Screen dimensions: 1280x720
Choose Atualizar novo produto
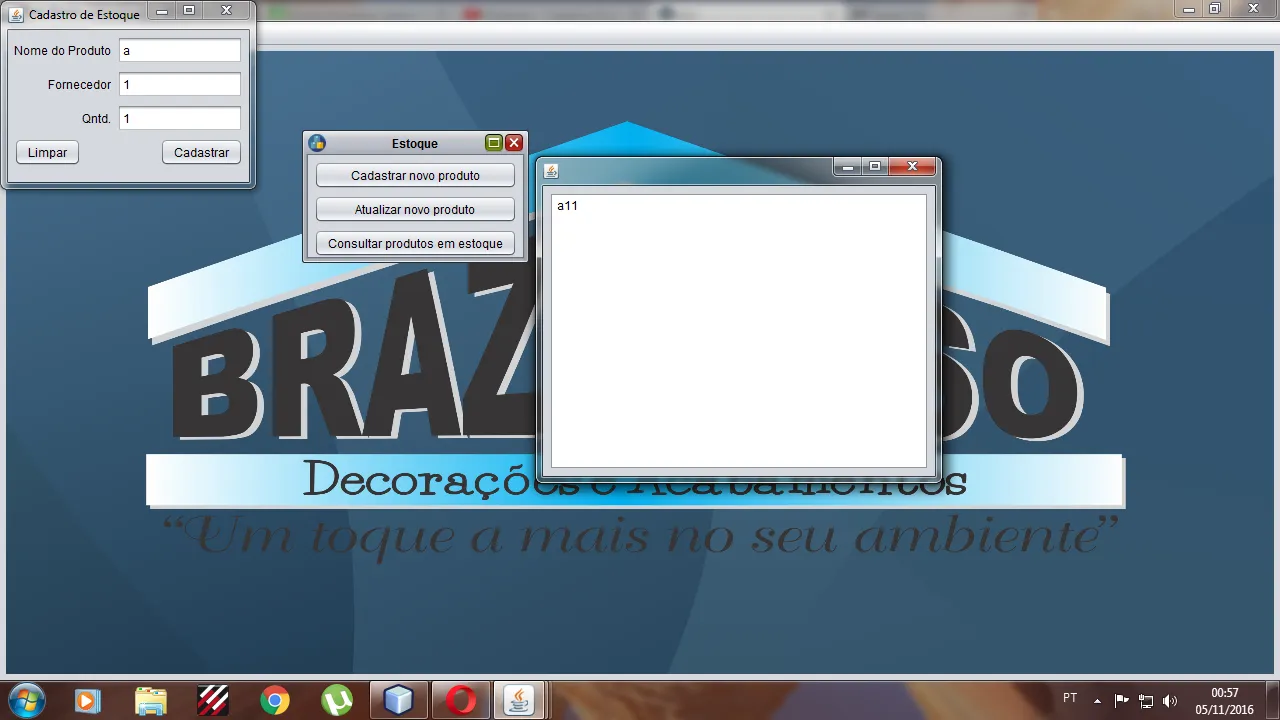(x=415, y=210)
